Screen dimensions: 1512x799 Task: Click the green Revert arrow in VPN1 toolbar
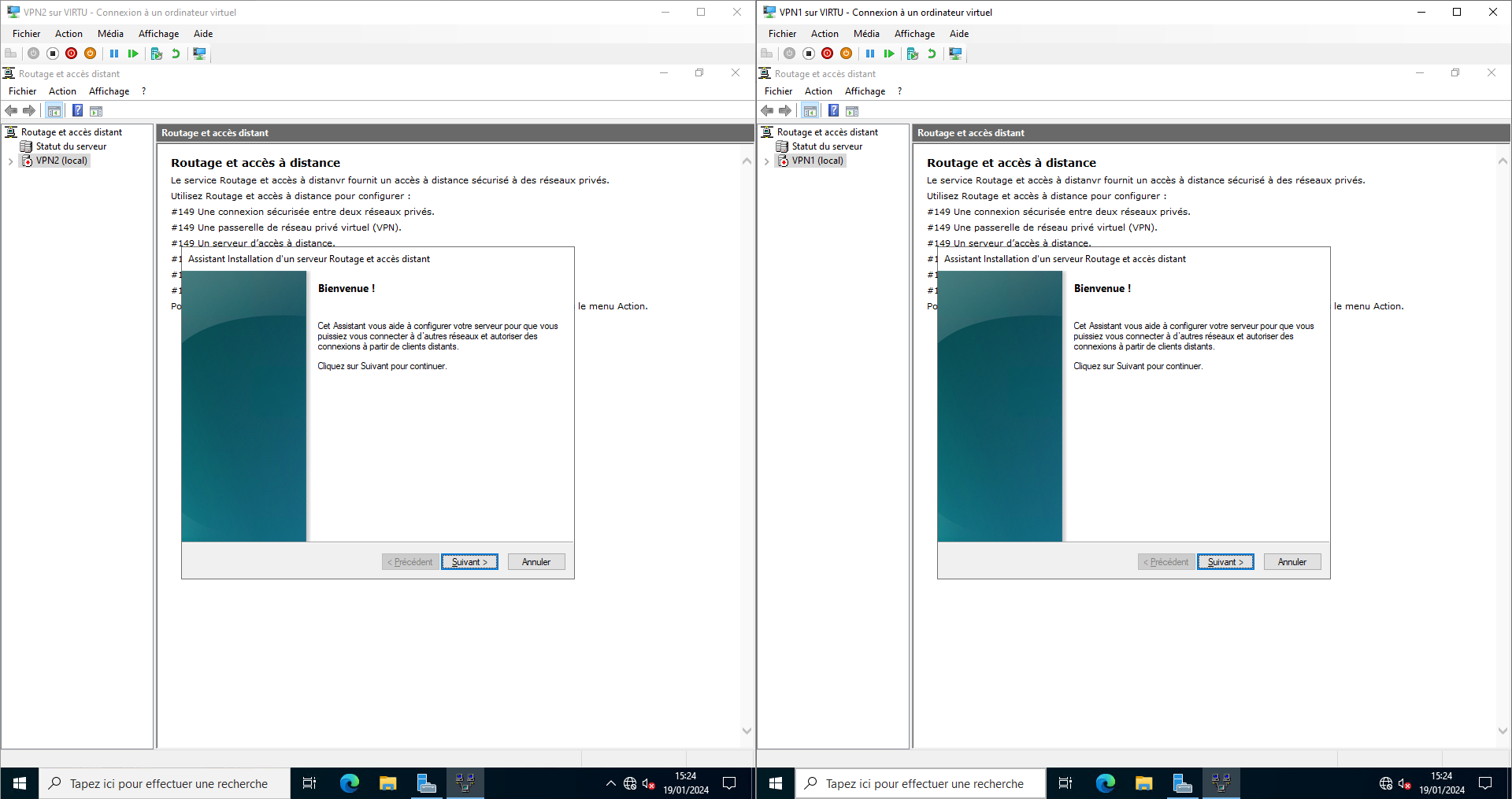coord(932,54)
